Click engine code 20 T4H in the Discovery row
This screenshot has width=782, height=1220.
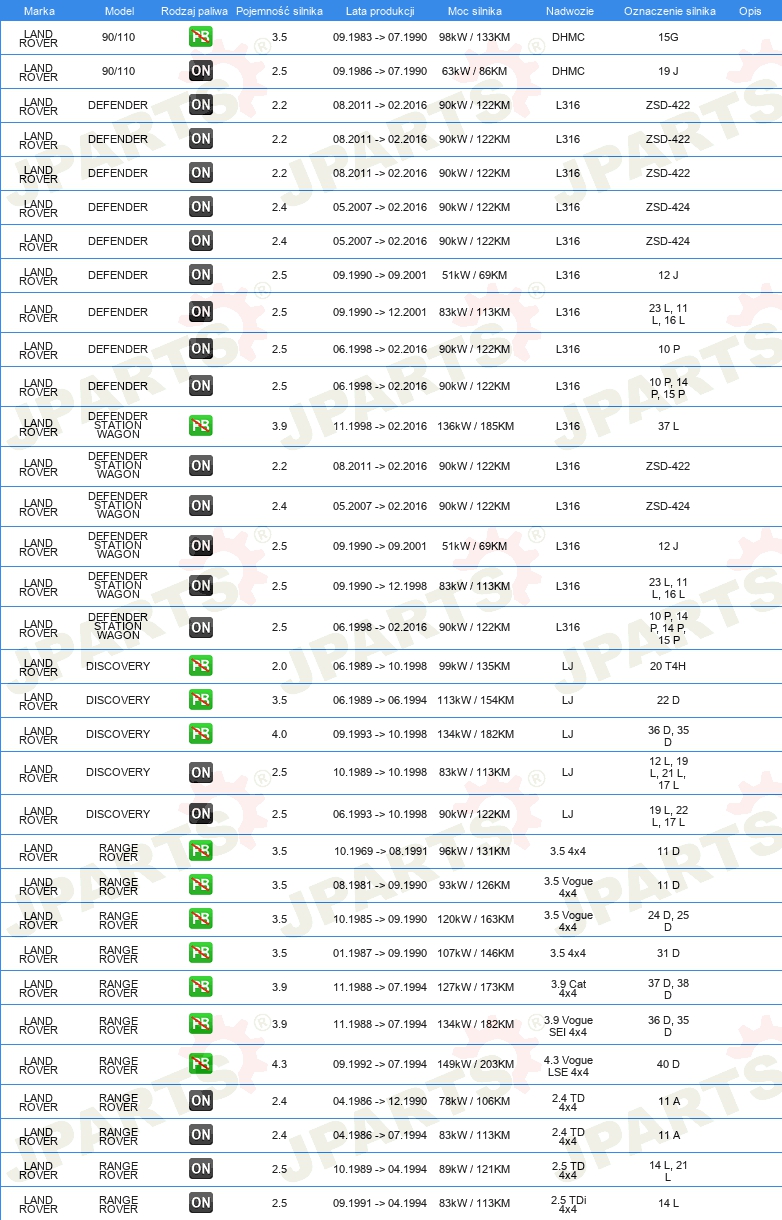668,666
